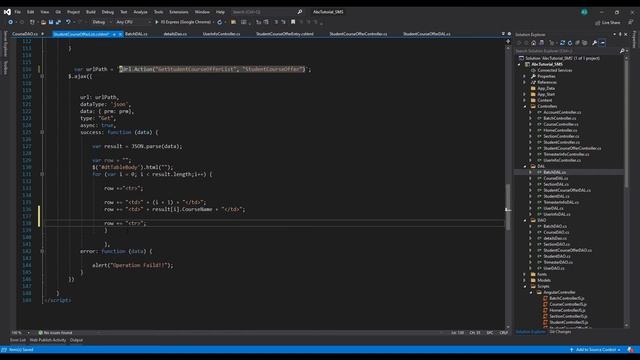This screenshot has width=640, height=360.
Task: Open the user account avatar
Action: coord(584,12)
